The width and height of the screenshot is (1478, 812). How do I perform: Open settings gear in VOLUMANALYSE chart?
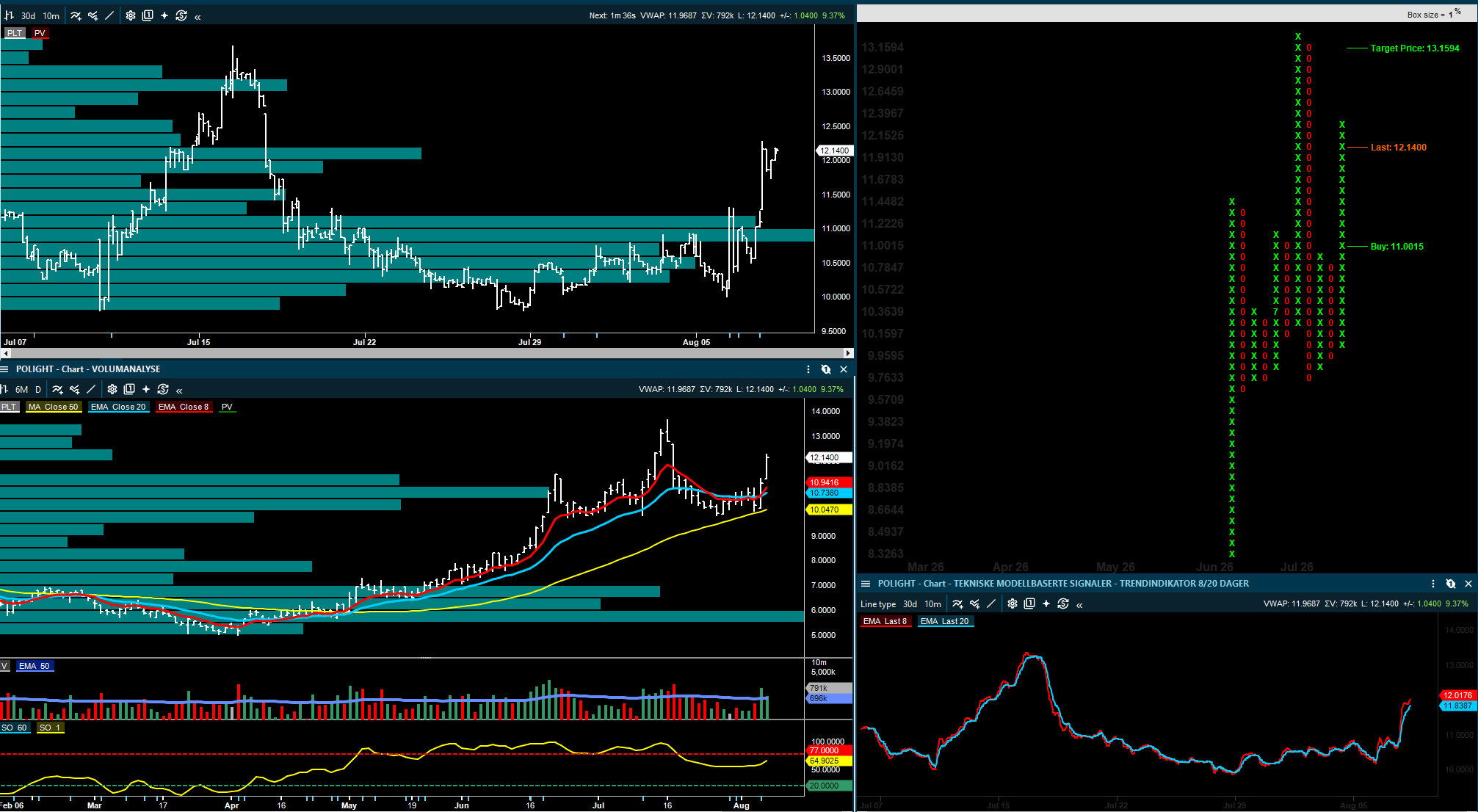tap(112, 389)
